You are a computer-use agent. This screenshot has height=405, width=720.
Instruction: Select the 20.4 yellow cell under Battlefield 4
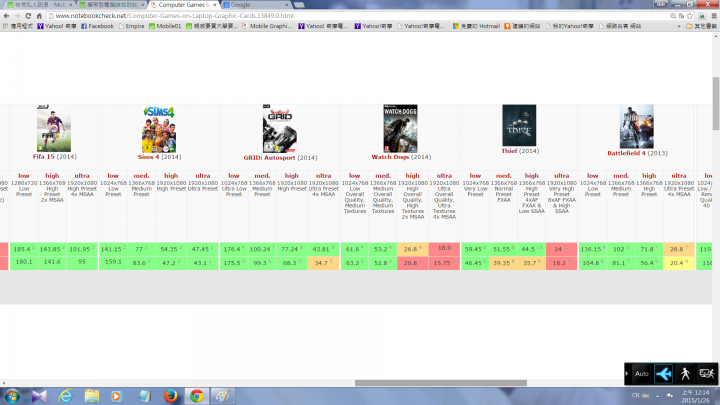point(679,263)
